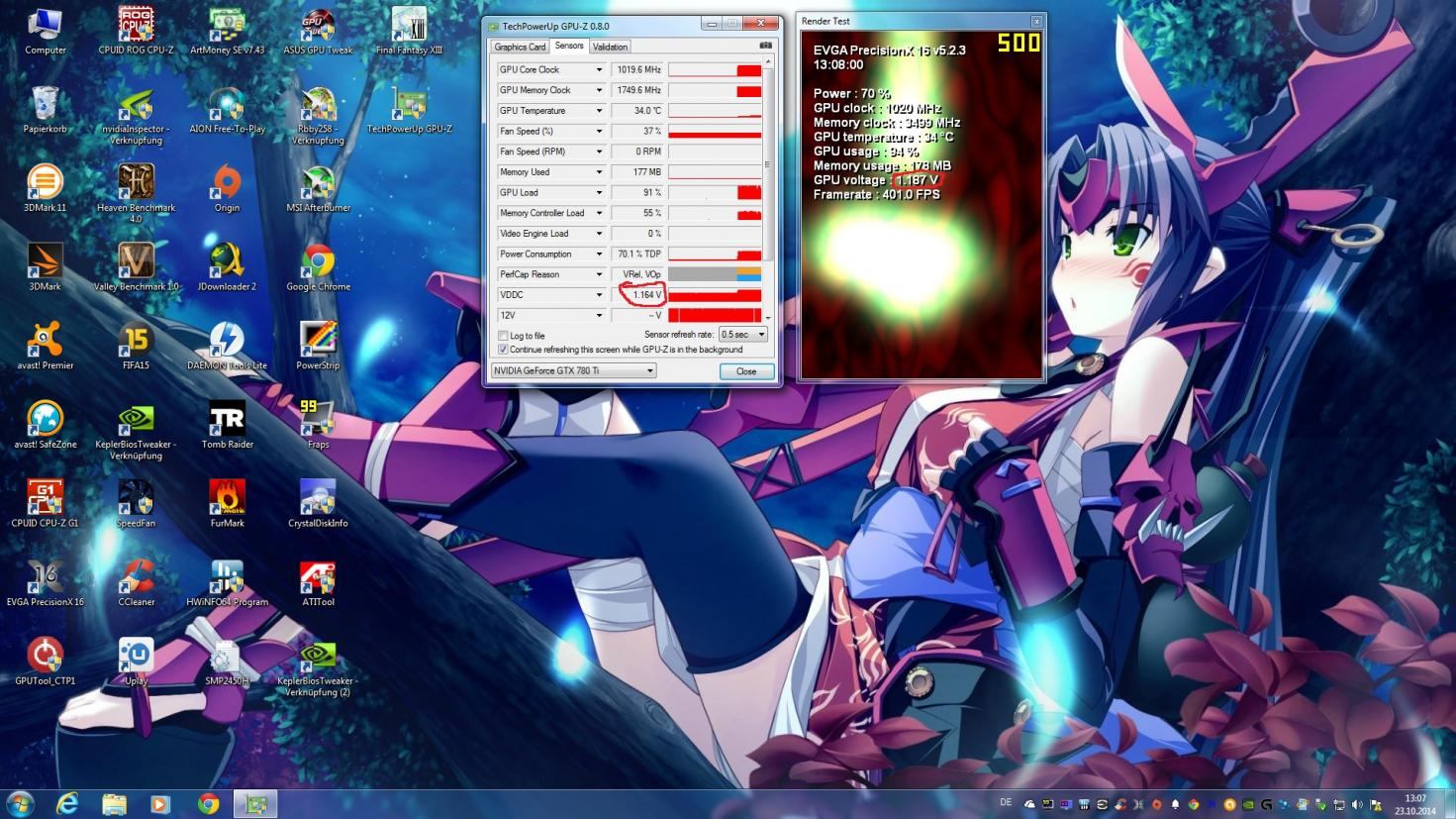Viewport: 1456px width, 819px height.
Task: Open GPUTool_CTP1 desktop icon
Action: (x=45, y=662)
